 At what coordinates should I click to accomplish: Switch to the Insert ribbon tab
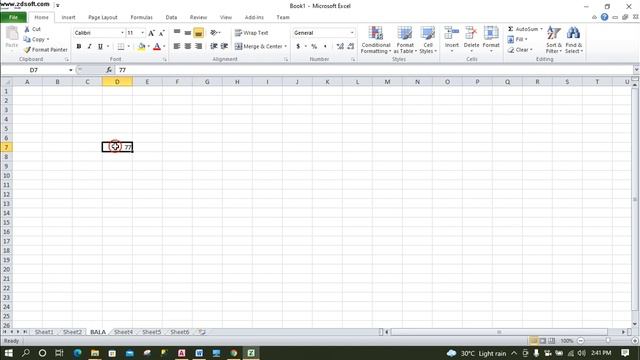point(68,18)
